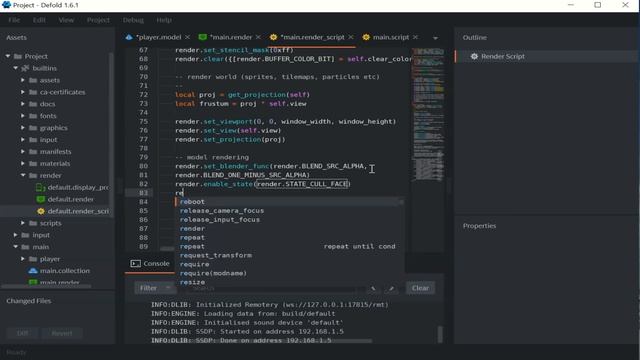
Task: Click the Defold app logo in title bar
Action: pos(6,5)
